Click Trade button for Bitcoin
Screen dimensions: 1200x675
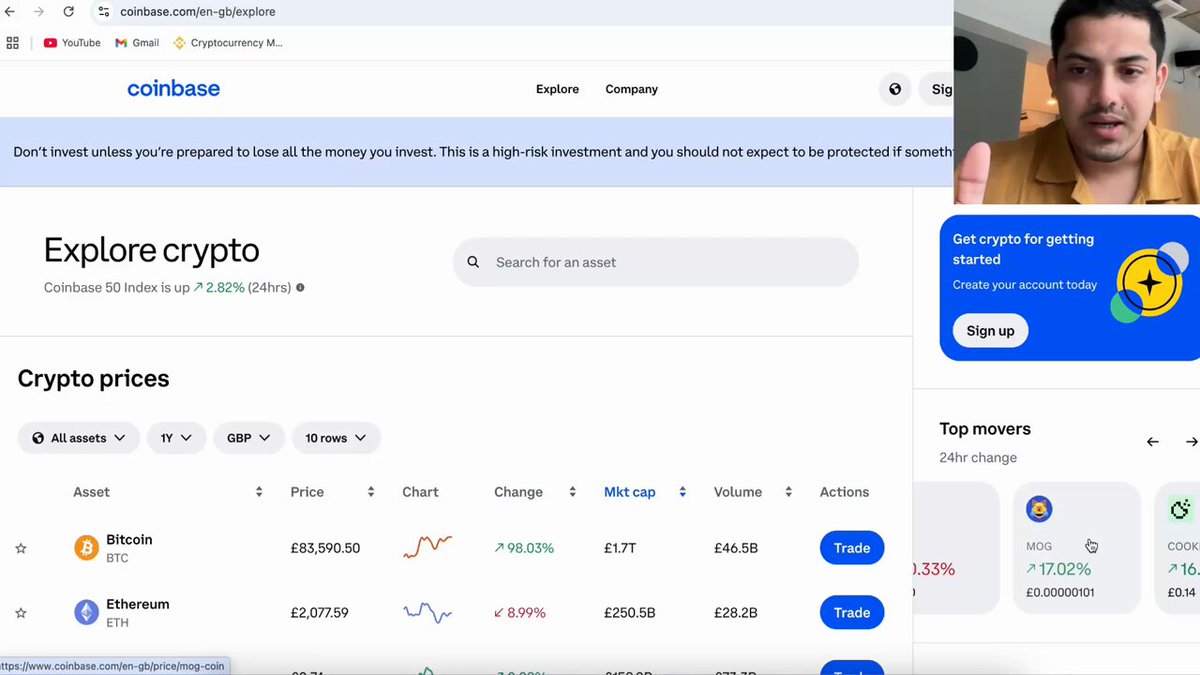(852, 548)
